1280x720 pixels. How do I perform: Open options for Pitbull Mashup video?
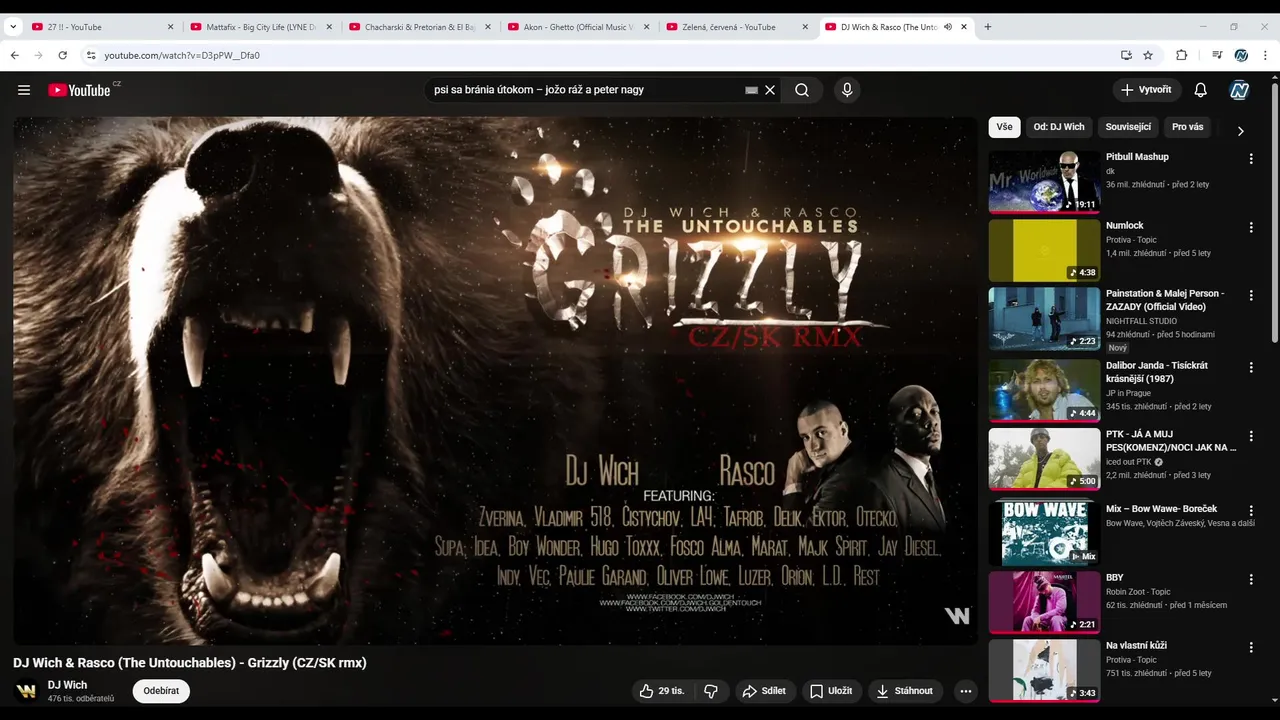click(x=1251, y=158)
